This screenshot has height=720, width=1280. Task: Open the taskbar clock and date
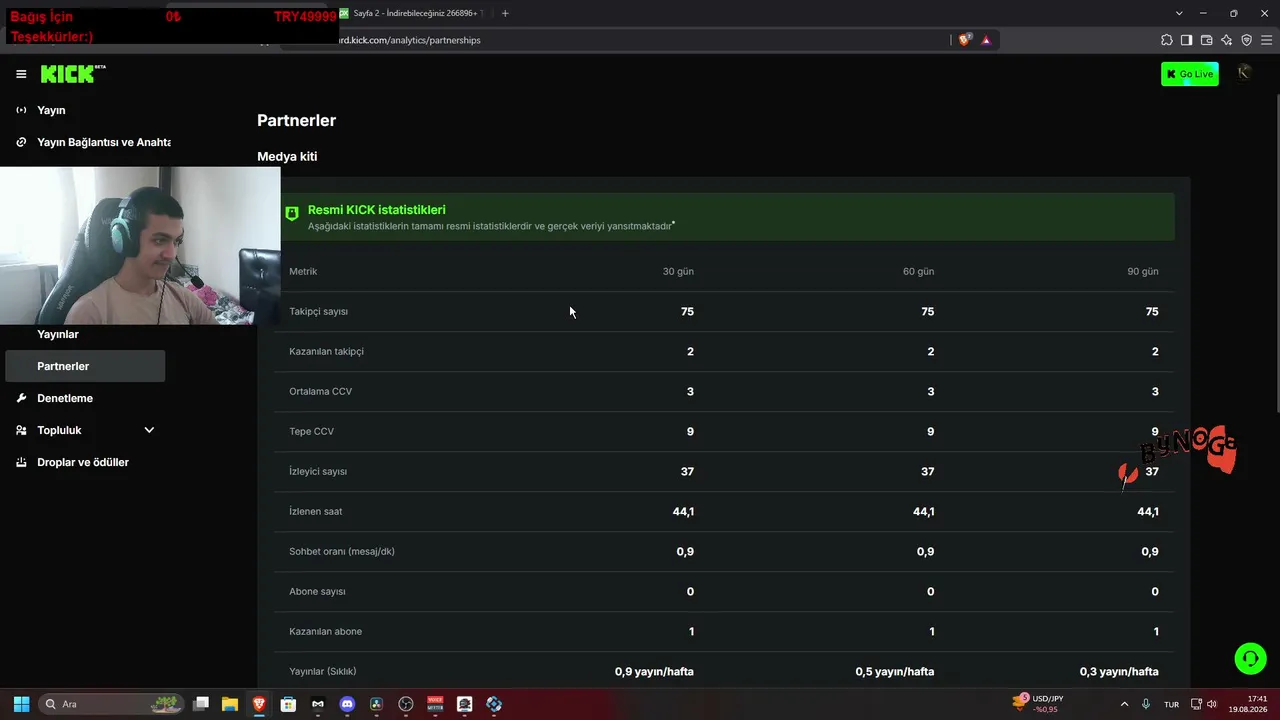[x=1248, y=704]
